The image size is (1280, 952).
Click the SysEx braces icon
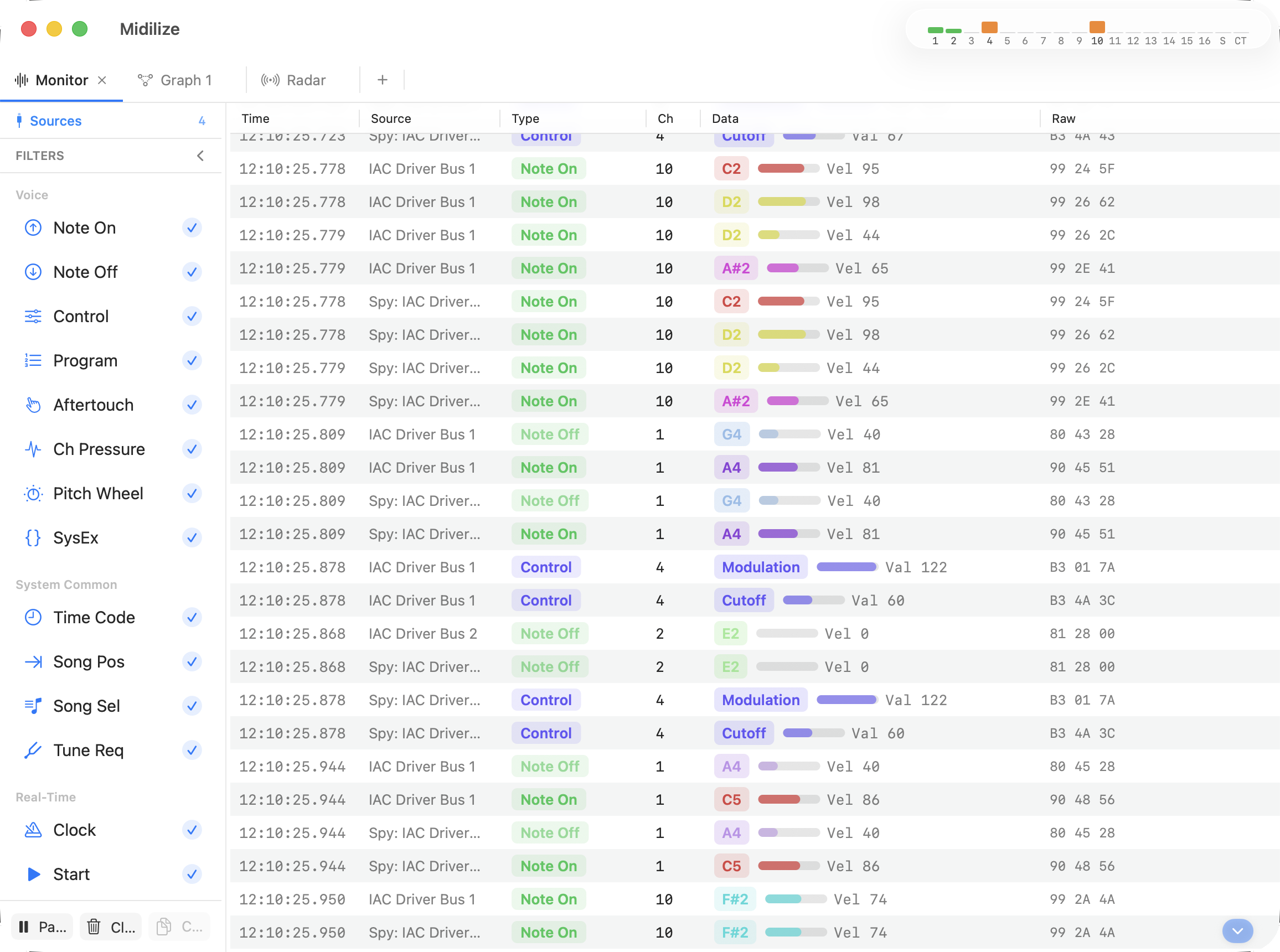(x=33, y=537)
